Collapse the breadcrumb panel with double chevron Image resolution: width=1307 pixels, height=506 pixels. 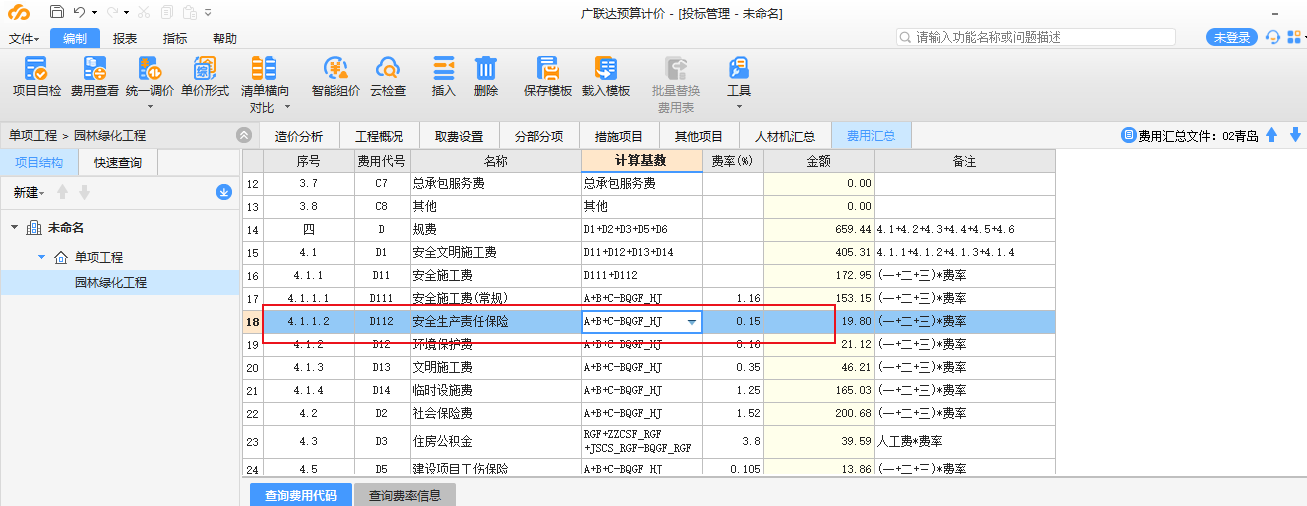point(244,135)
